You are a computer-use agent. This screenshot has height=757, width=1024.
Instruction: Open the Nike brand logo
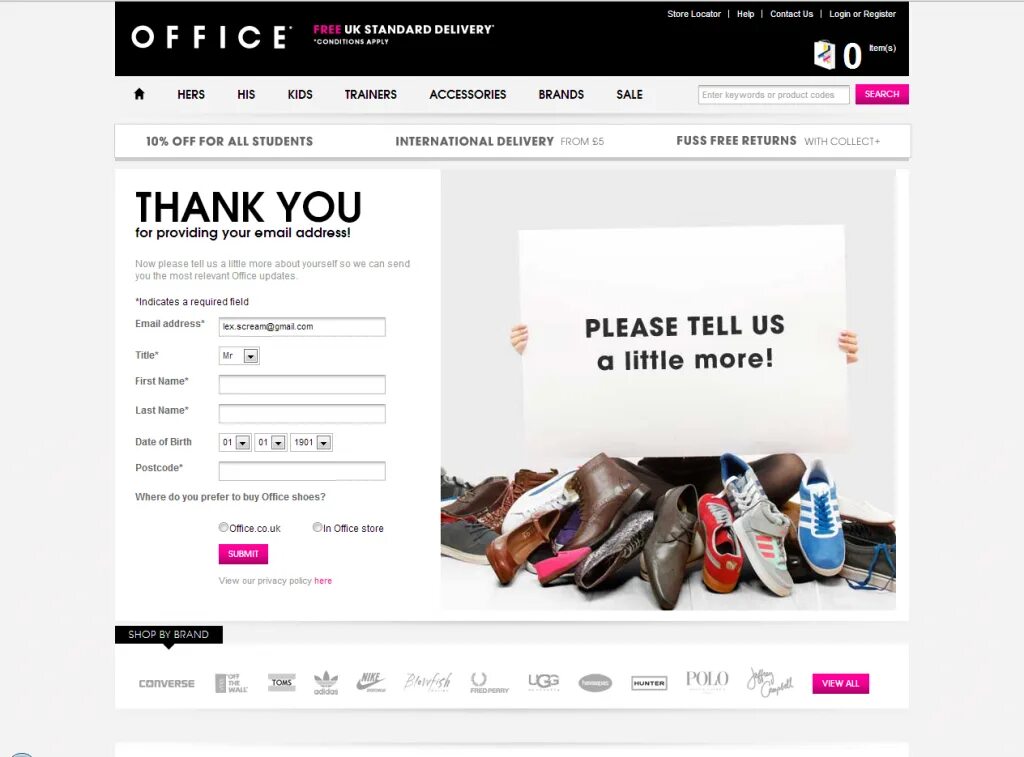coord(371,682)
